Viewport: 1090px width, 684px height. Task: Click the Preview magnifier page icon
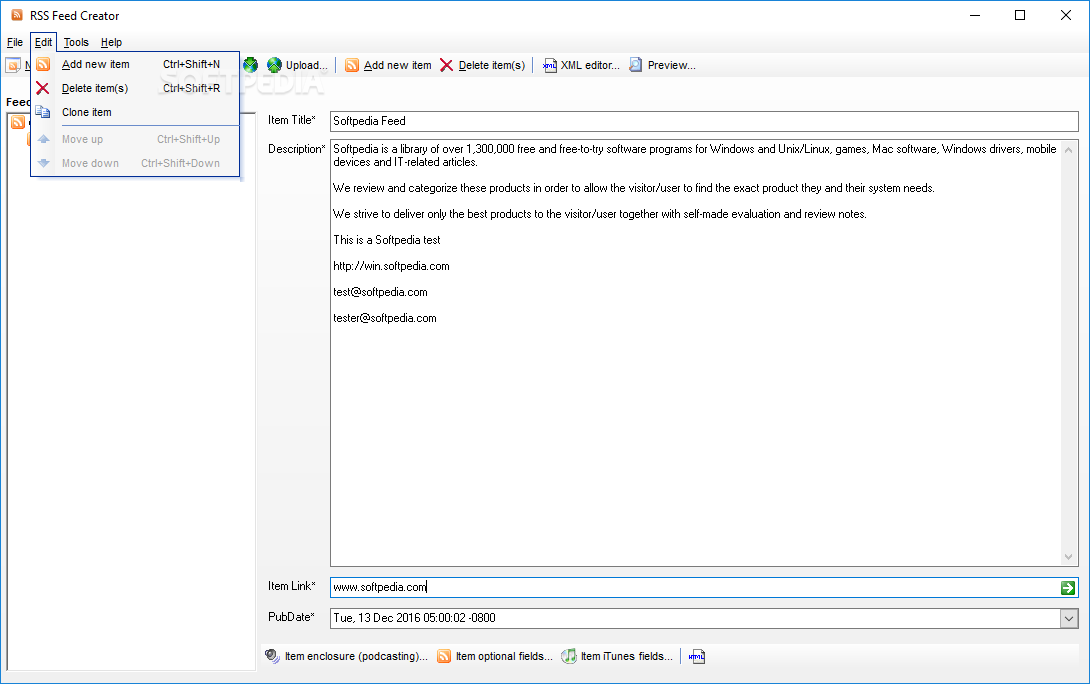click(635, 65)
